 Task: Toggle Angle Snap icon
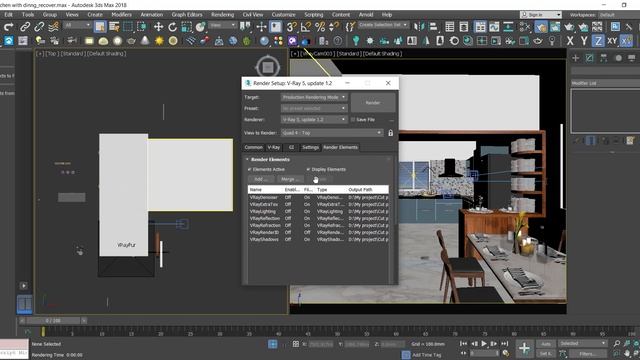point(306,27)
